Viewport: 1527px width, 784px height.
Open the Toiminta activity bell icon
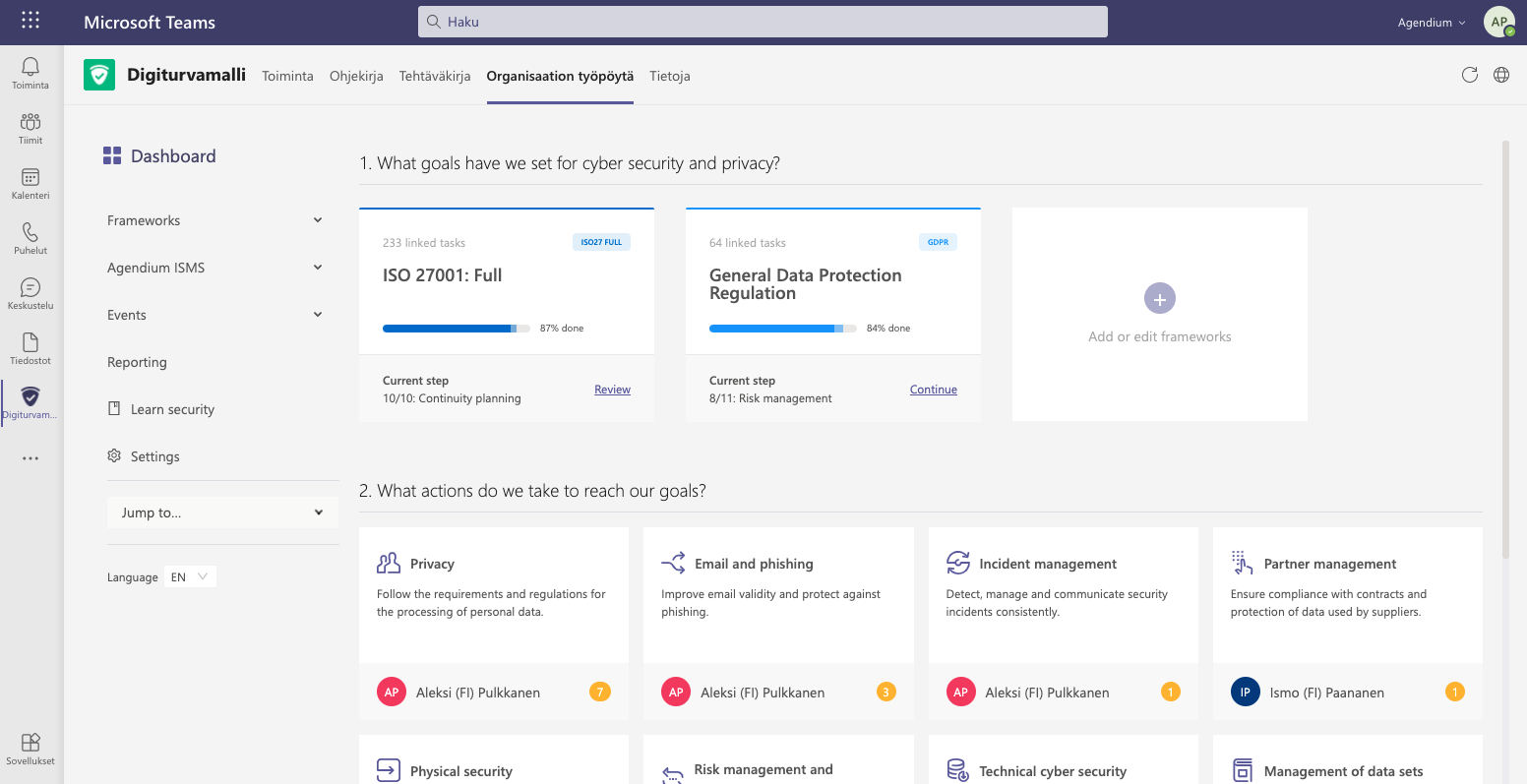pos(31,68)
